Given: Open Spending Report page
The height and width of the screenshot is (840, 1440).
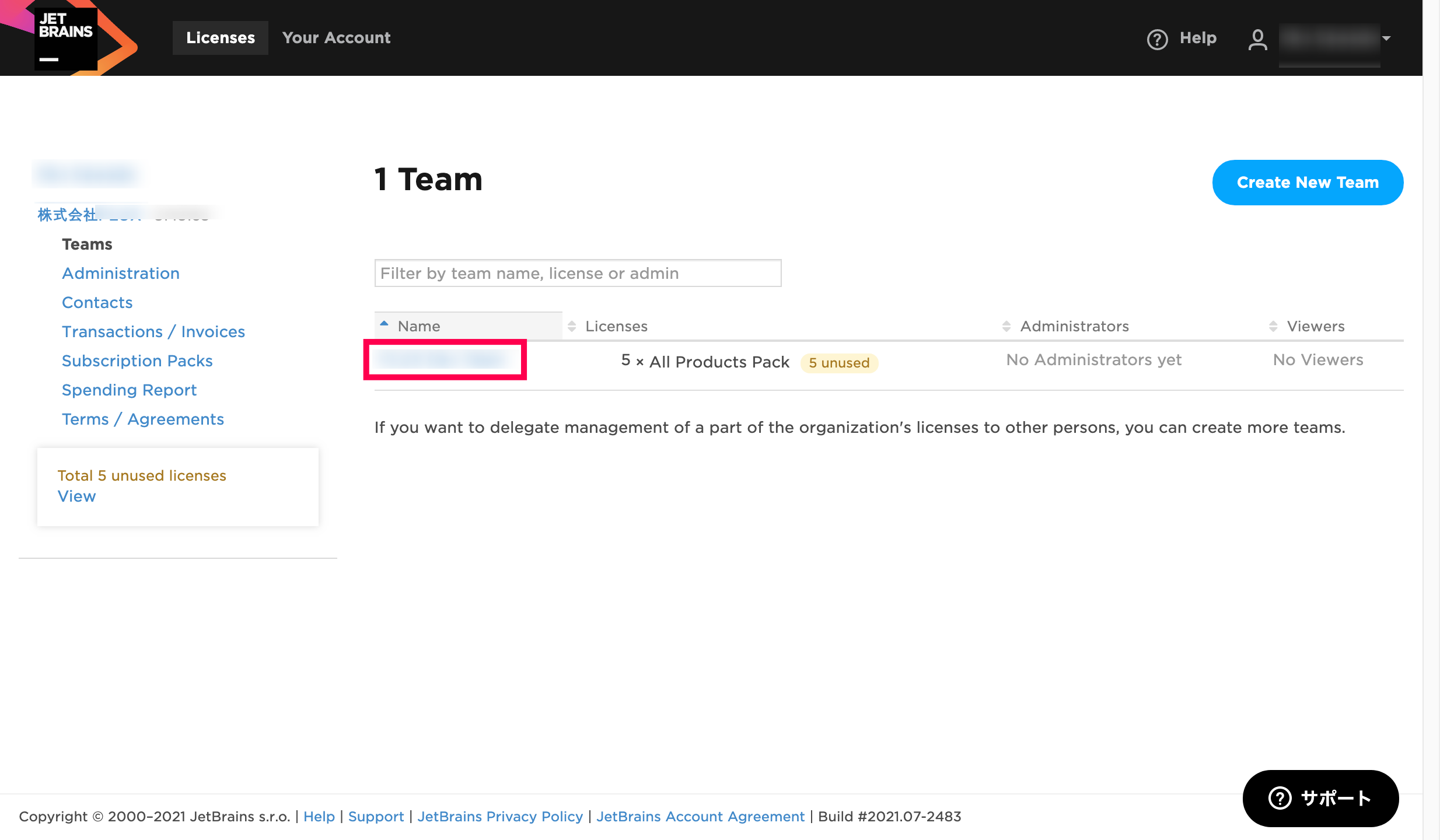Looking at the screenshot, I should [129, 390].
